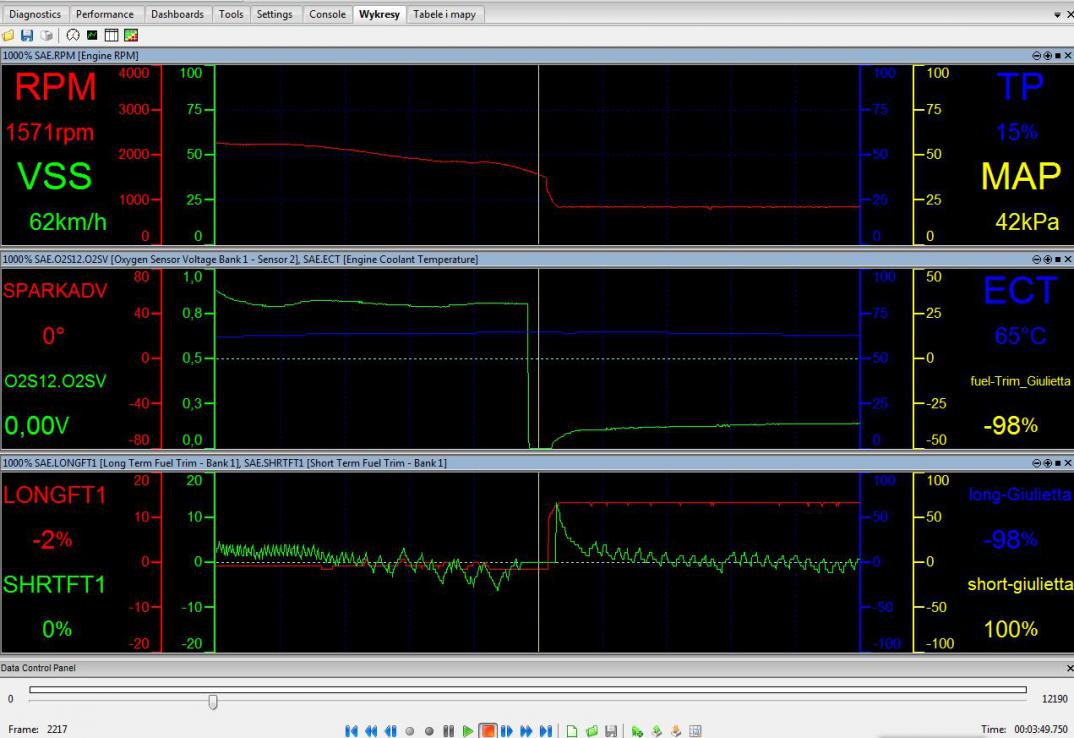Click the grayed-out 3D box toolbar icon
Screen dimensions: 1074x738
pyautogui.click(x=47, y=36)
